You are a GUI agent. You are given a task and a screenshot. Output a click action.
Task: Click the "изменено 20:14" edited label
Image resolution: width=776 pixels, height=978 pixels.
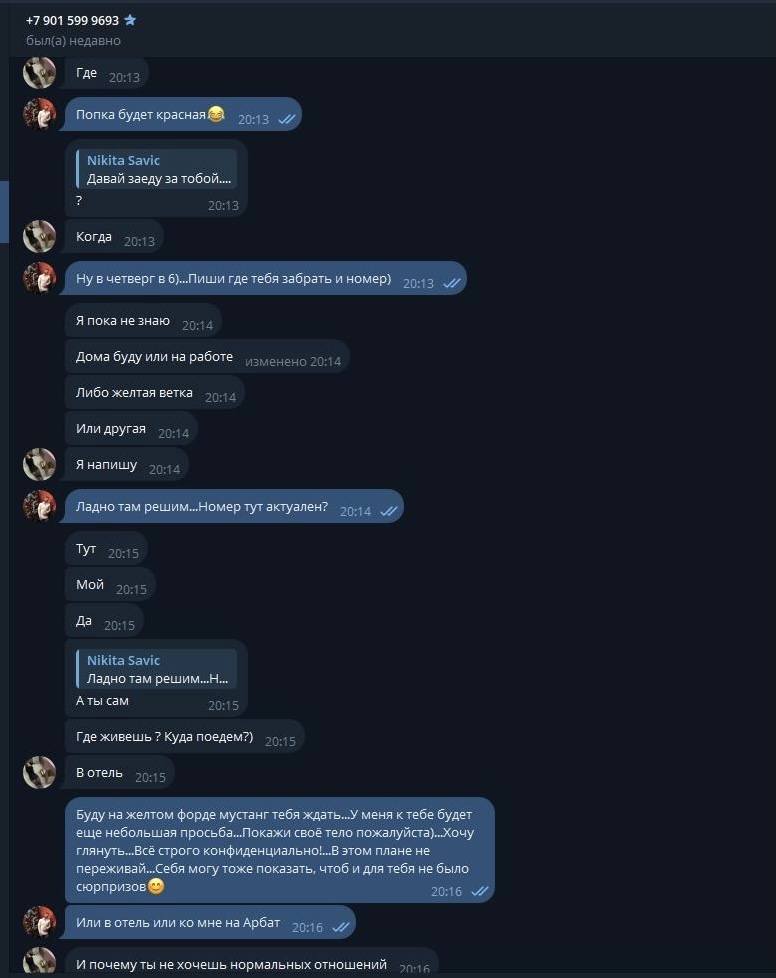293,361
